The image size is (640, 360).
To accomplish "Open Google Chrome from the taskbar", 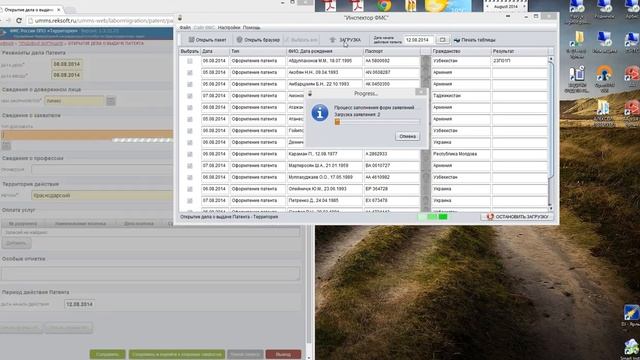I will (x=384, y=5).
